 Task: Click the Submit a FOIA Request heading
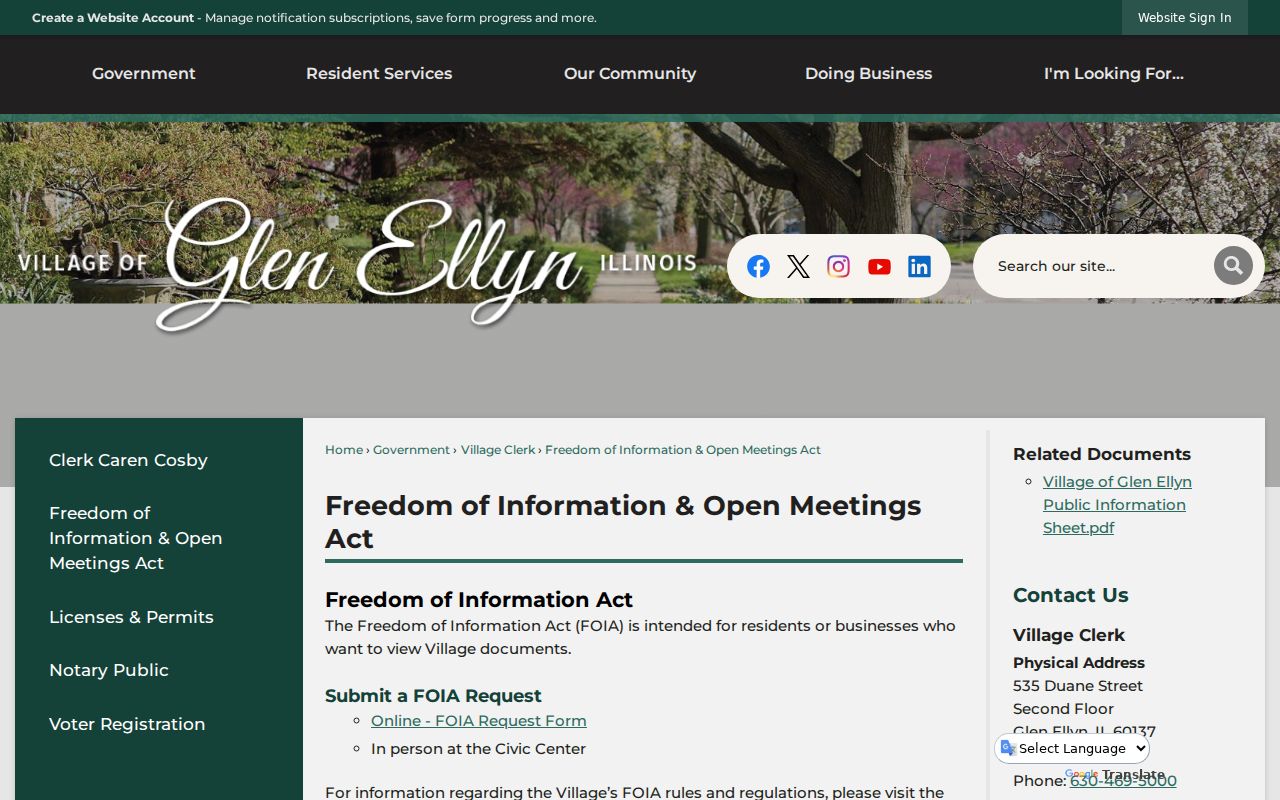pyautogui.click(x=433, y=696)
